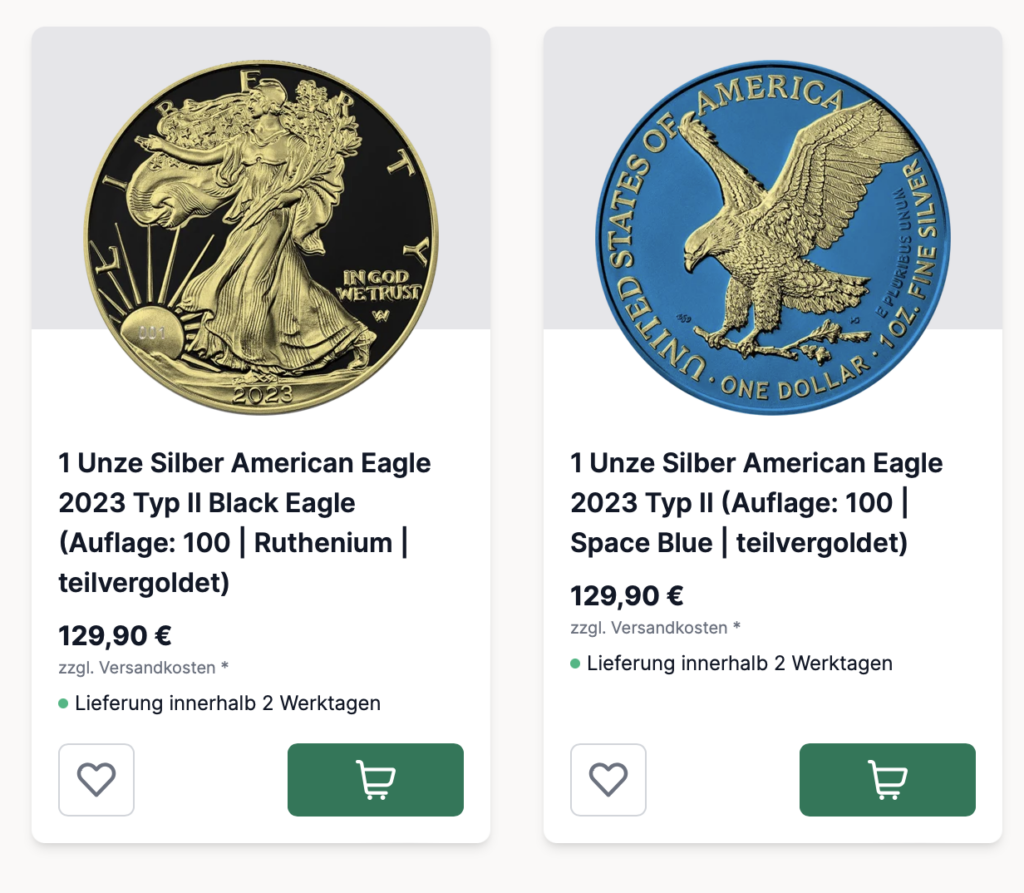Click green availability dot under Black Eagle
The height and width of the screenshot is (893, 1024).
point(63,704)
